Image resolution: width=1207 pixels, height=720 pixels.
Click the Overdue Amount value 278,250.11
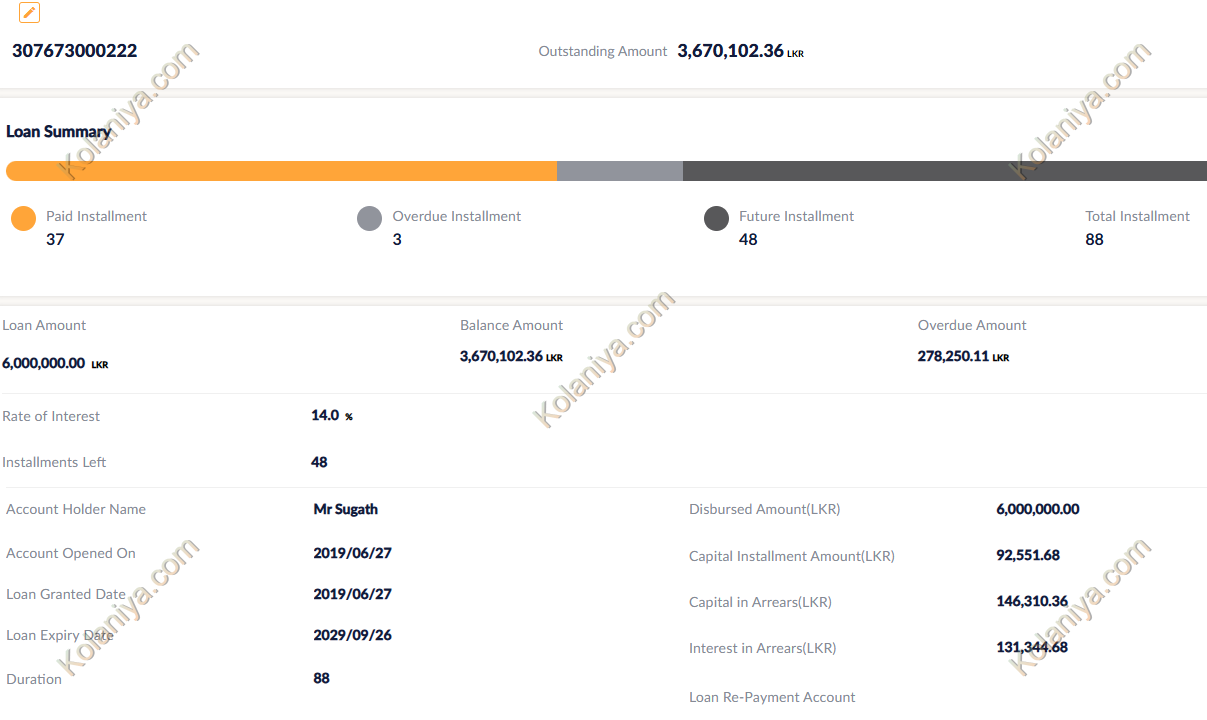[953, 356]
